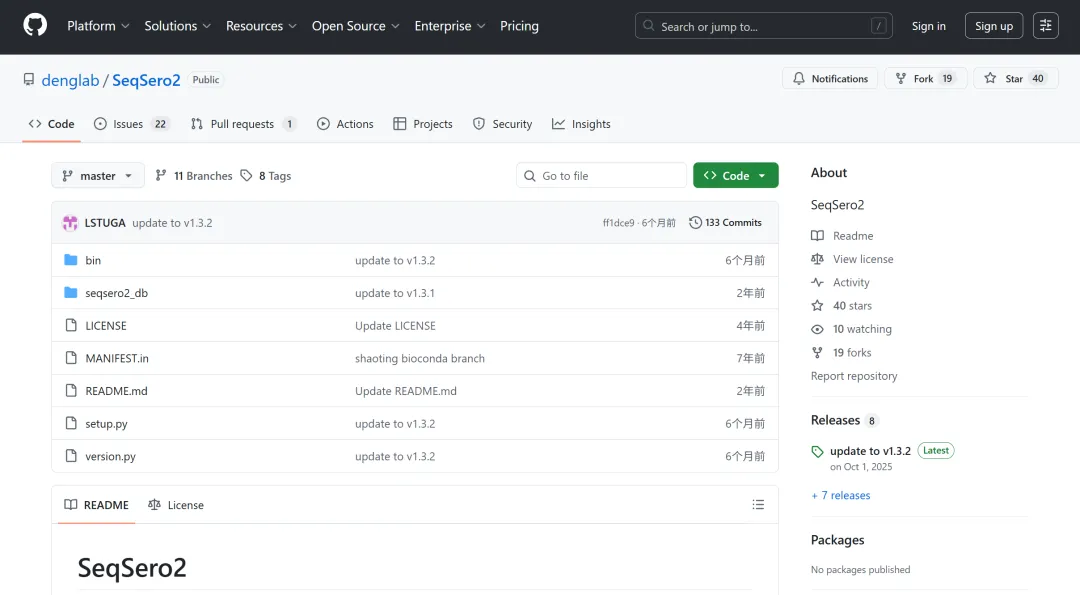The width and height of the screenshot is (1080, 595).
Task: View the 133 Commits history
Action: (x=725, y=222)
